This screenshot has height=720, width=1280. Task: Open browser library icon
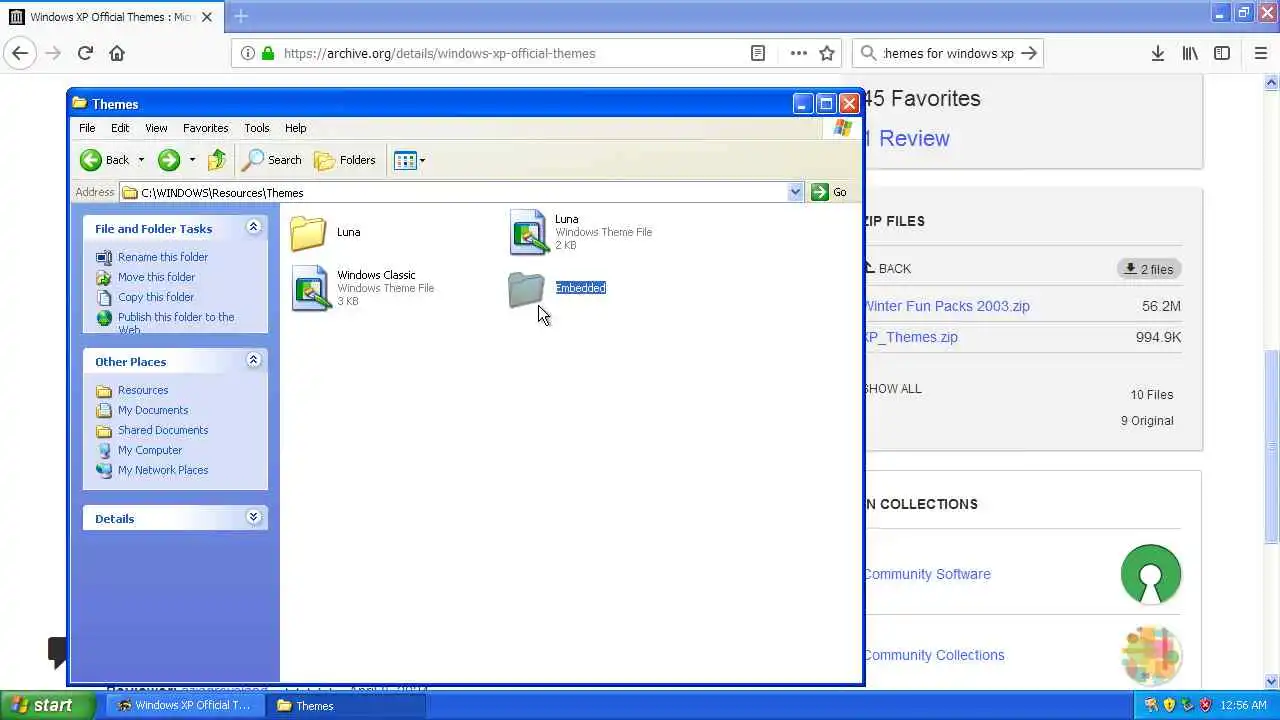click(1190, 53)
